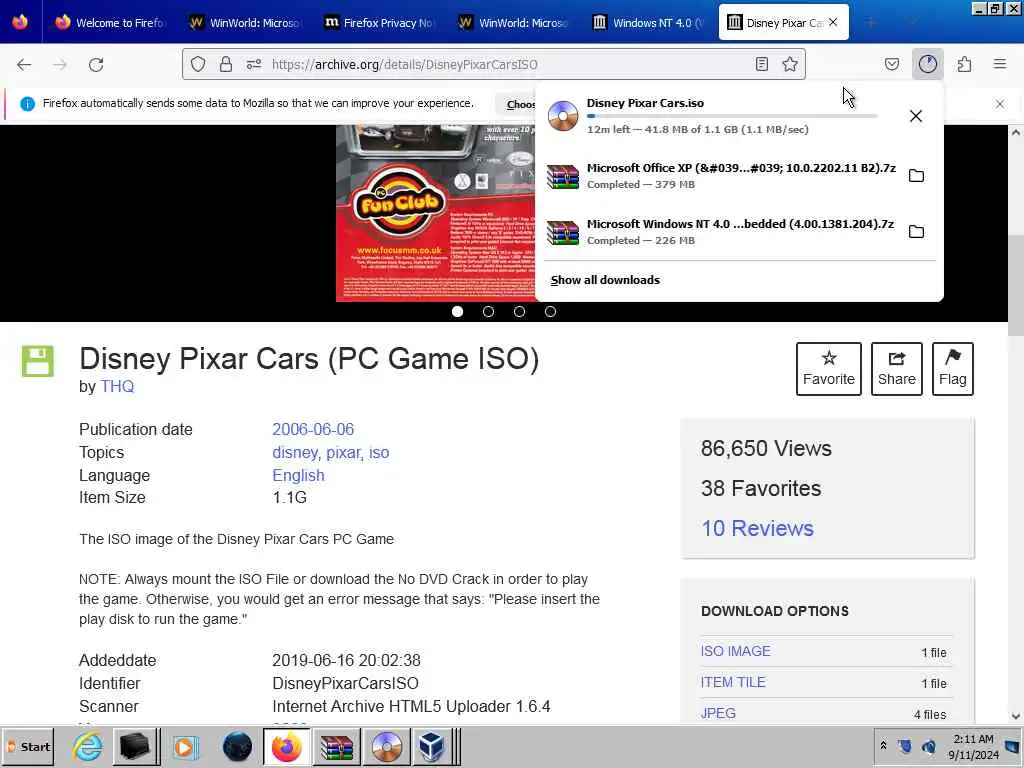
Task: Open WinRAR from the taskbar
Action: (336, 746)
